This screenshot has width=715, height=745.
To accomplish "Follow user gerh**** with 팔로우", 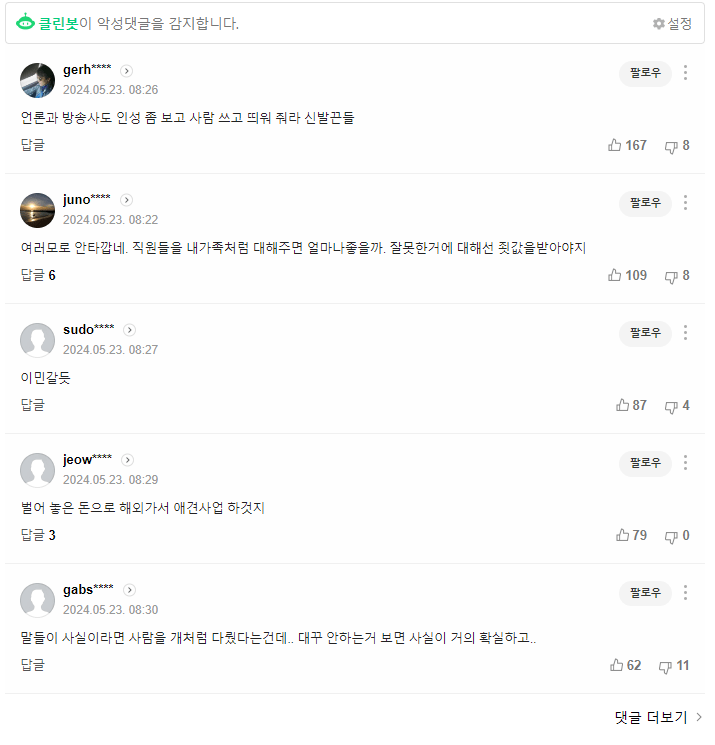I will (x=645, y=72).
